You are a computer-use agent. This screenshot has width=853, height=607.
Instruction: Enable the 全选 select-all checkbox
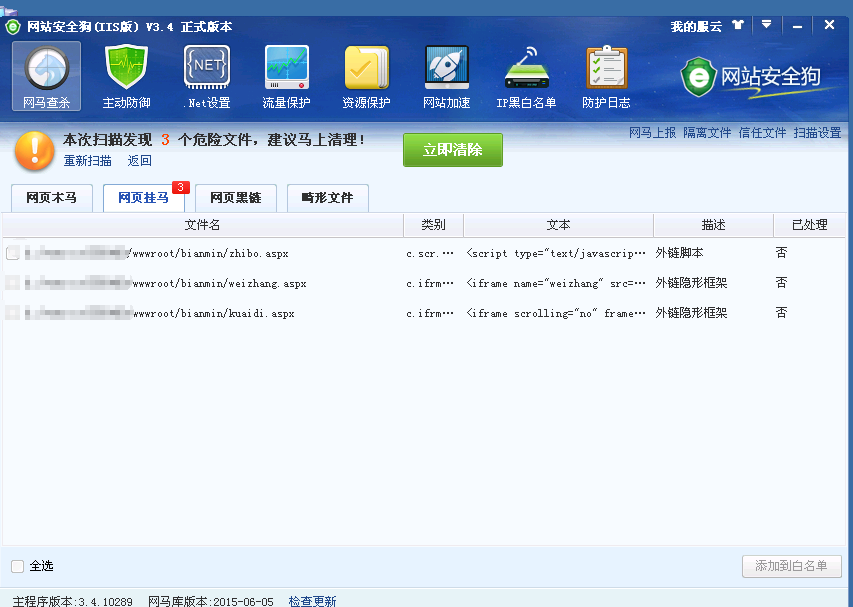(18, 566)
